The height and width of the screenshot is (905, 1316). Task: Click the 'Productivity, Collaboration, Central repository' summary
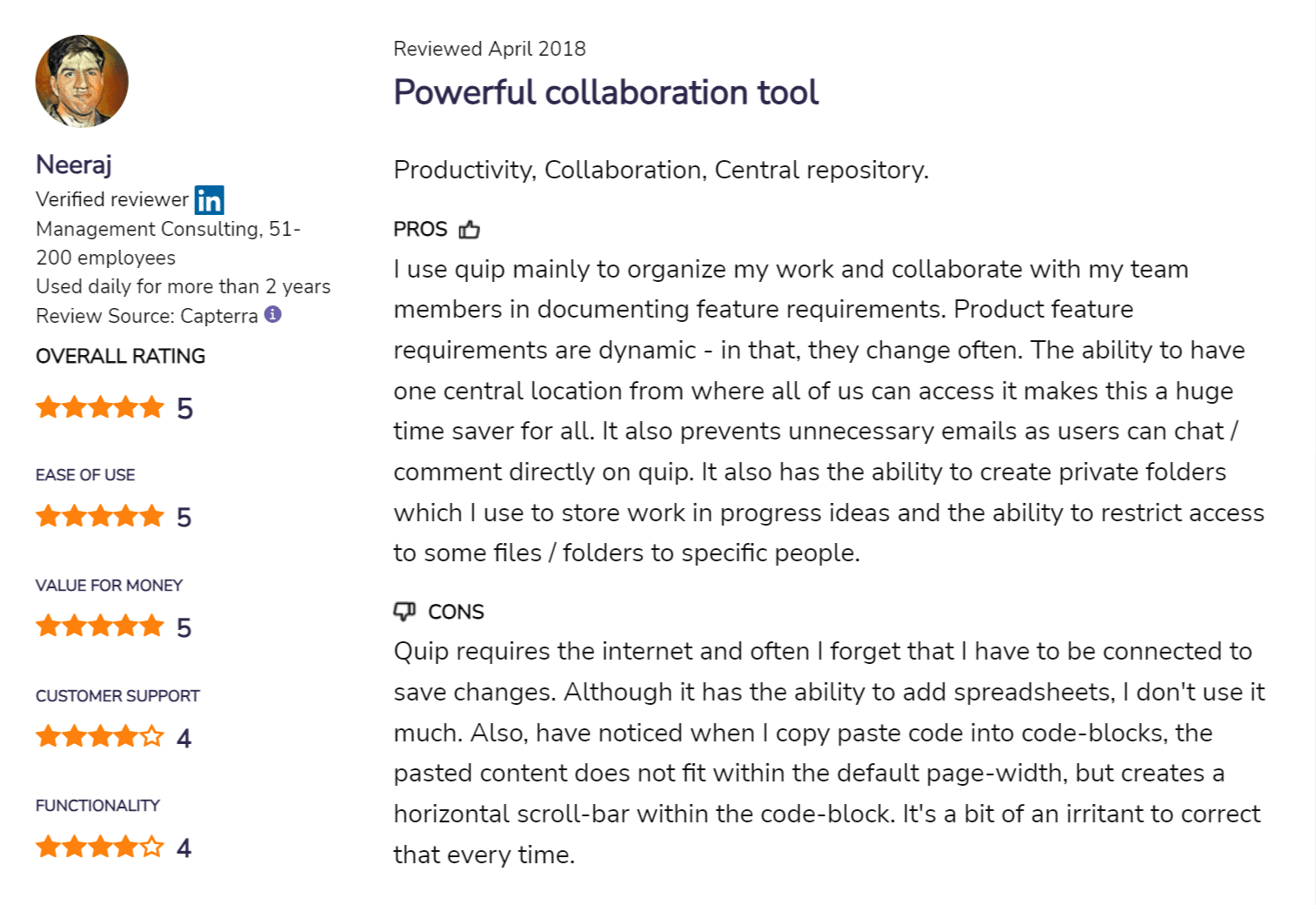pos(661,170)
